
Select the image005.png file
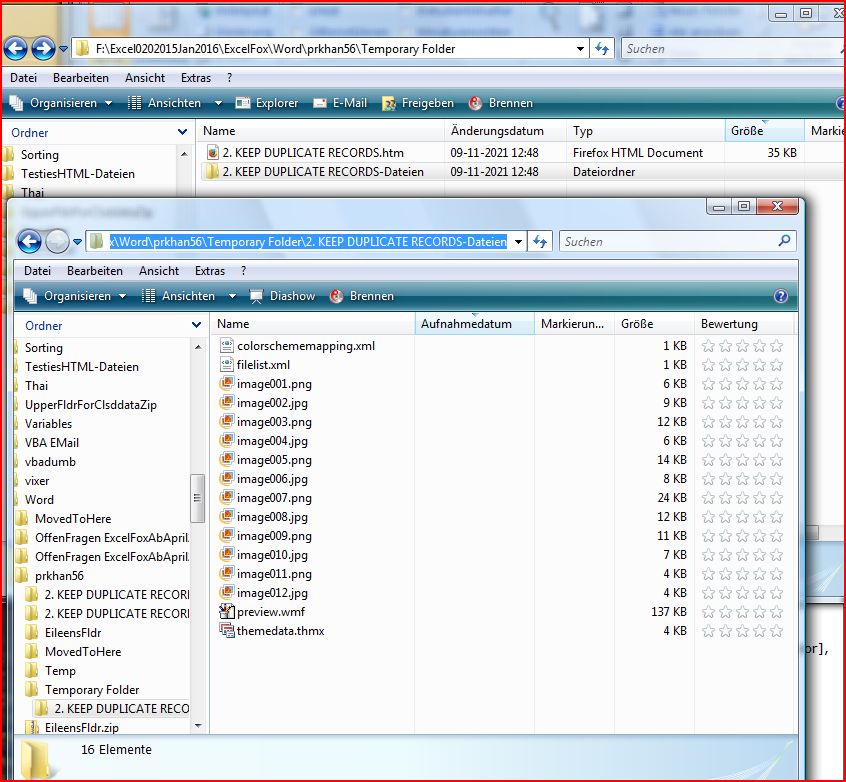pos(274,460)
